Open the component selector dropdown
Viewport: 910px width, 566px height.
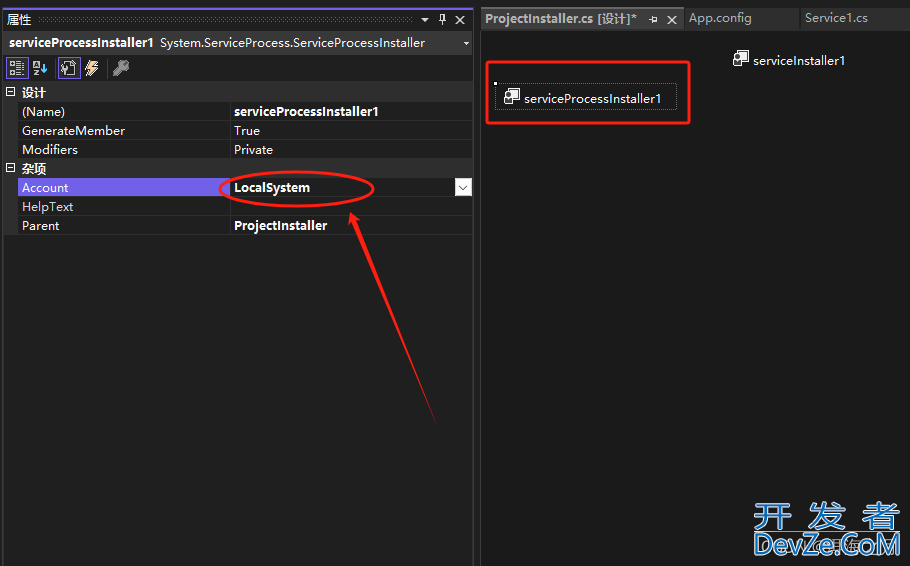pos(465,43)
